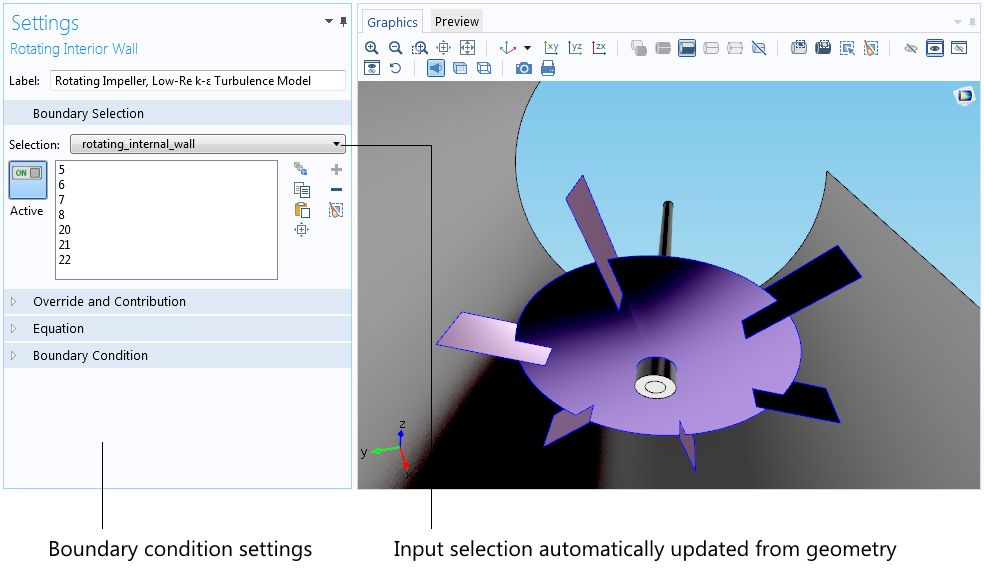Switch to the Preview tab

tap(457, 21)
